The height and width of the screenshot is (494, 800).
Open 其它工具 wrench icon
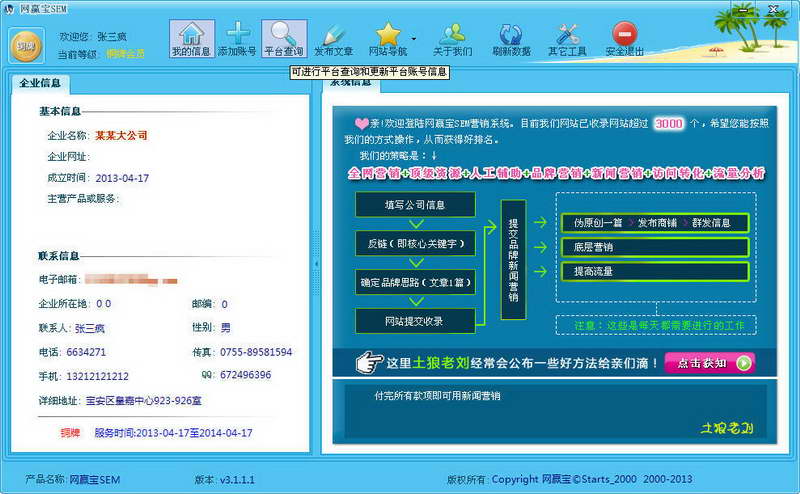tap(567, 39)
